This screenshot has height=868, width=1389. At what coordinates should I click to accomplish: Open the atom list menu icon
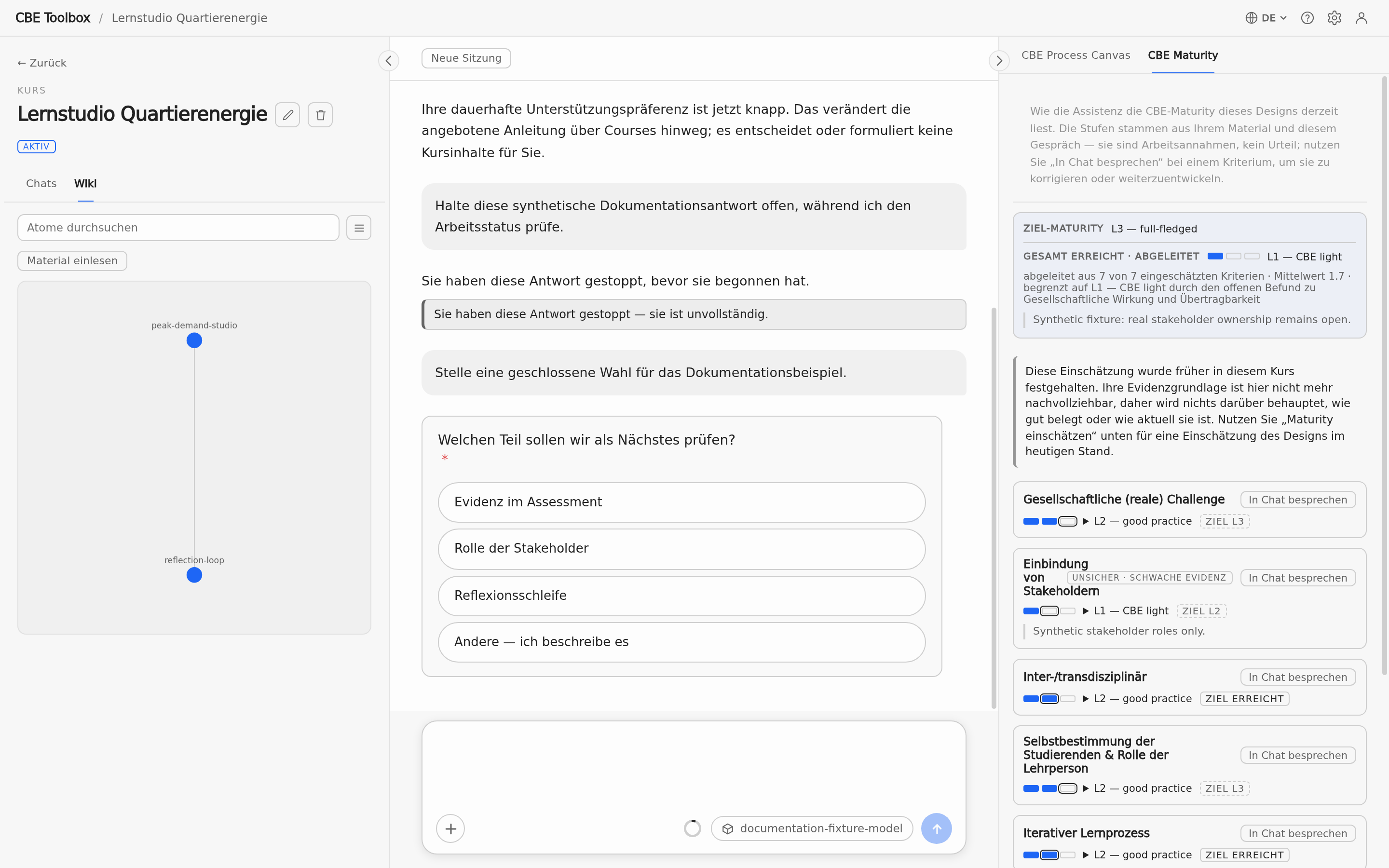click(x=359, y=228)
